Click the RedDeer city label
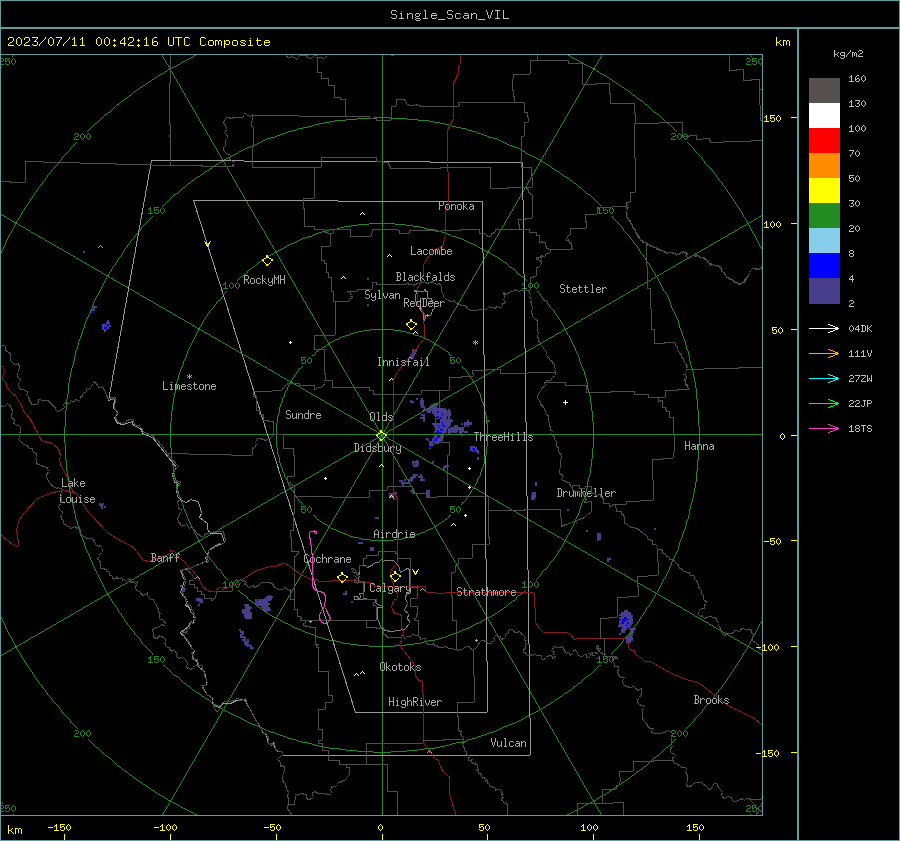Viewport: 900px width, 841px height. click(424, 303)
